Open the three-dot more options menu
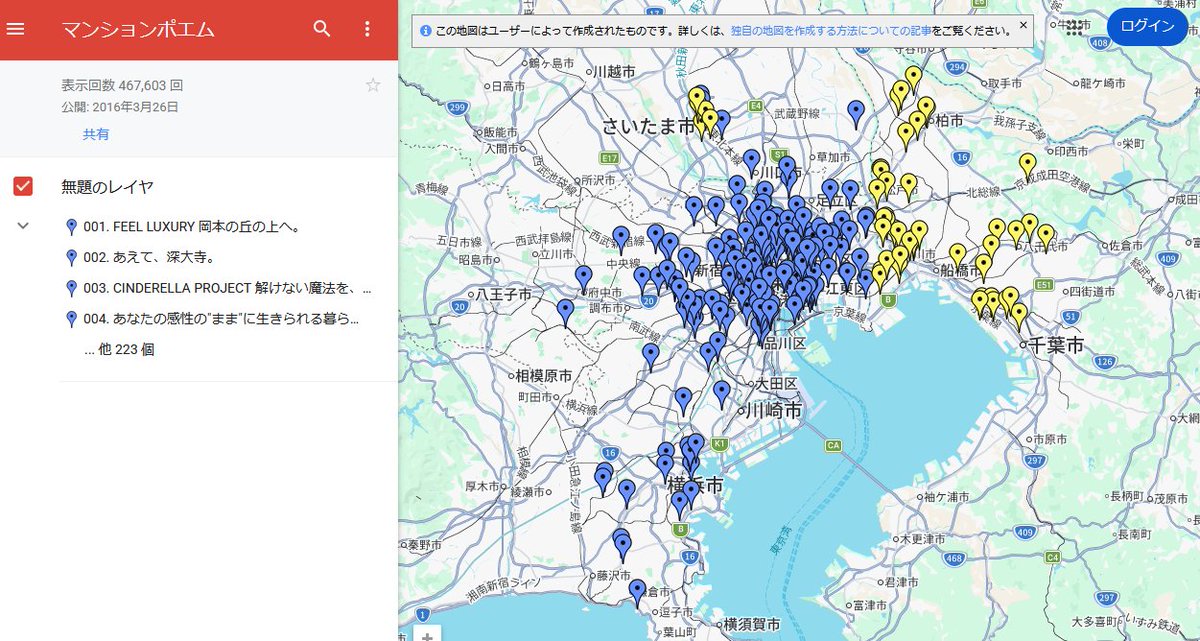This screenshot has width=1200, height=641. (x=367, y=28)
